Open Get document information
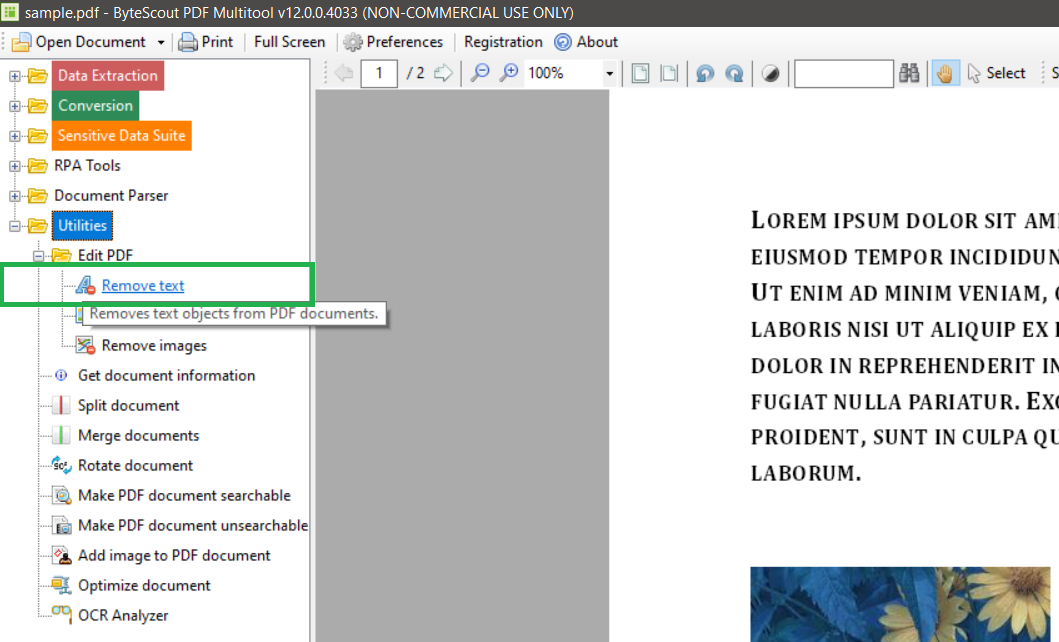 coord(166,375)
